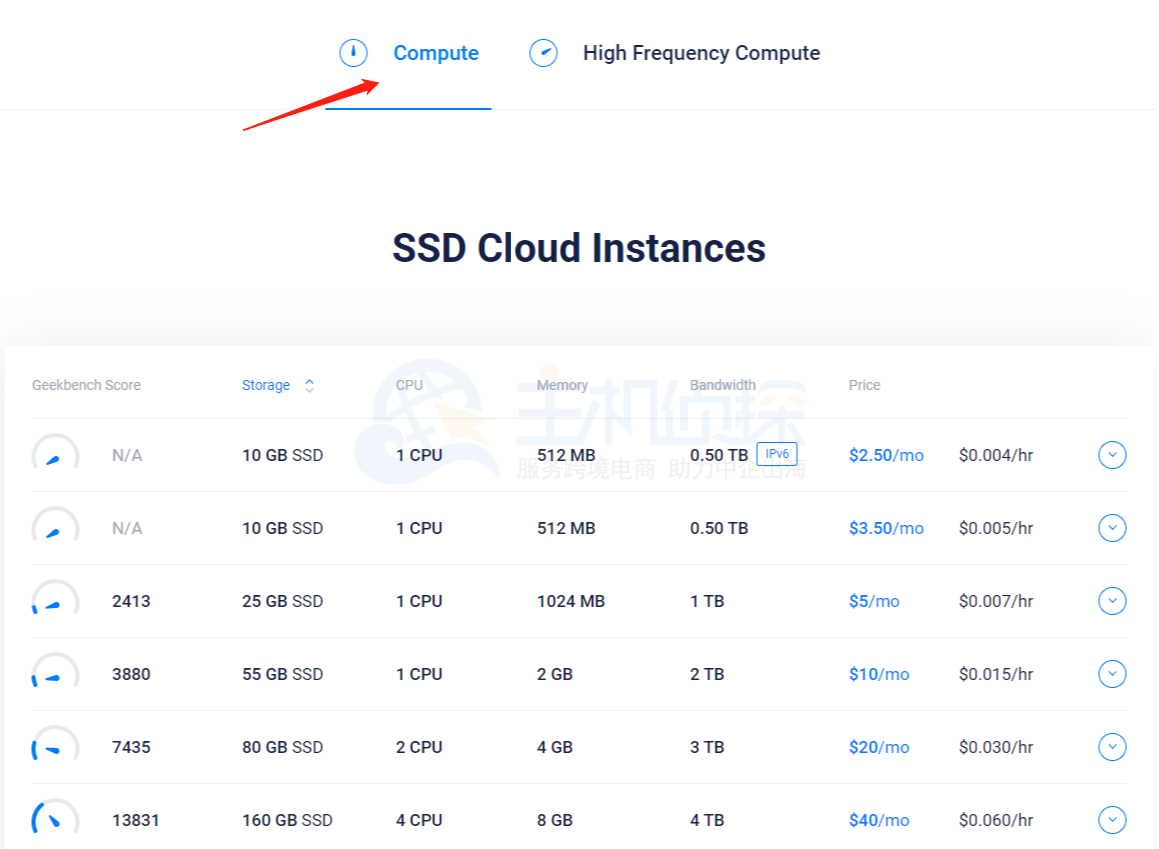
Task: Select the gauge icon for the 7435 row
Action: (x=55, y=747)
